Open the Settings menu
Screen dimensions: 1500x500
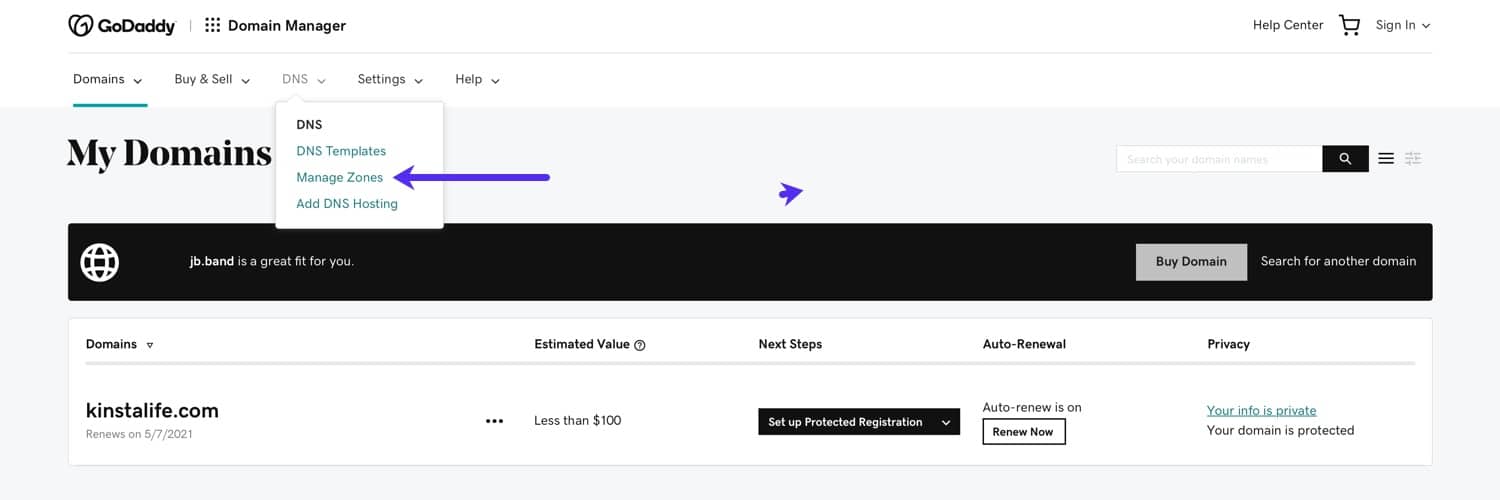click(x=390, y=80)
